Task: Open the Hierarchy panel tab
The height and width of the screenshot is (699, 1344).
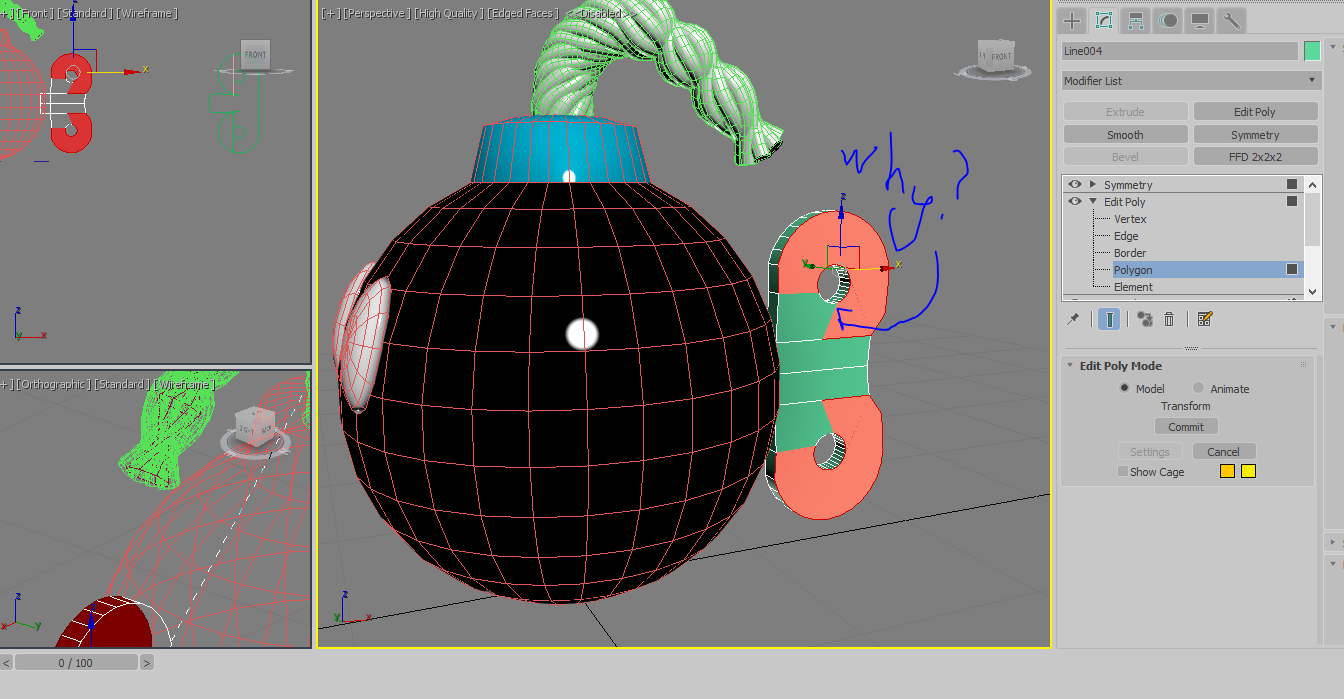Action: click(x=1136, y=20)
